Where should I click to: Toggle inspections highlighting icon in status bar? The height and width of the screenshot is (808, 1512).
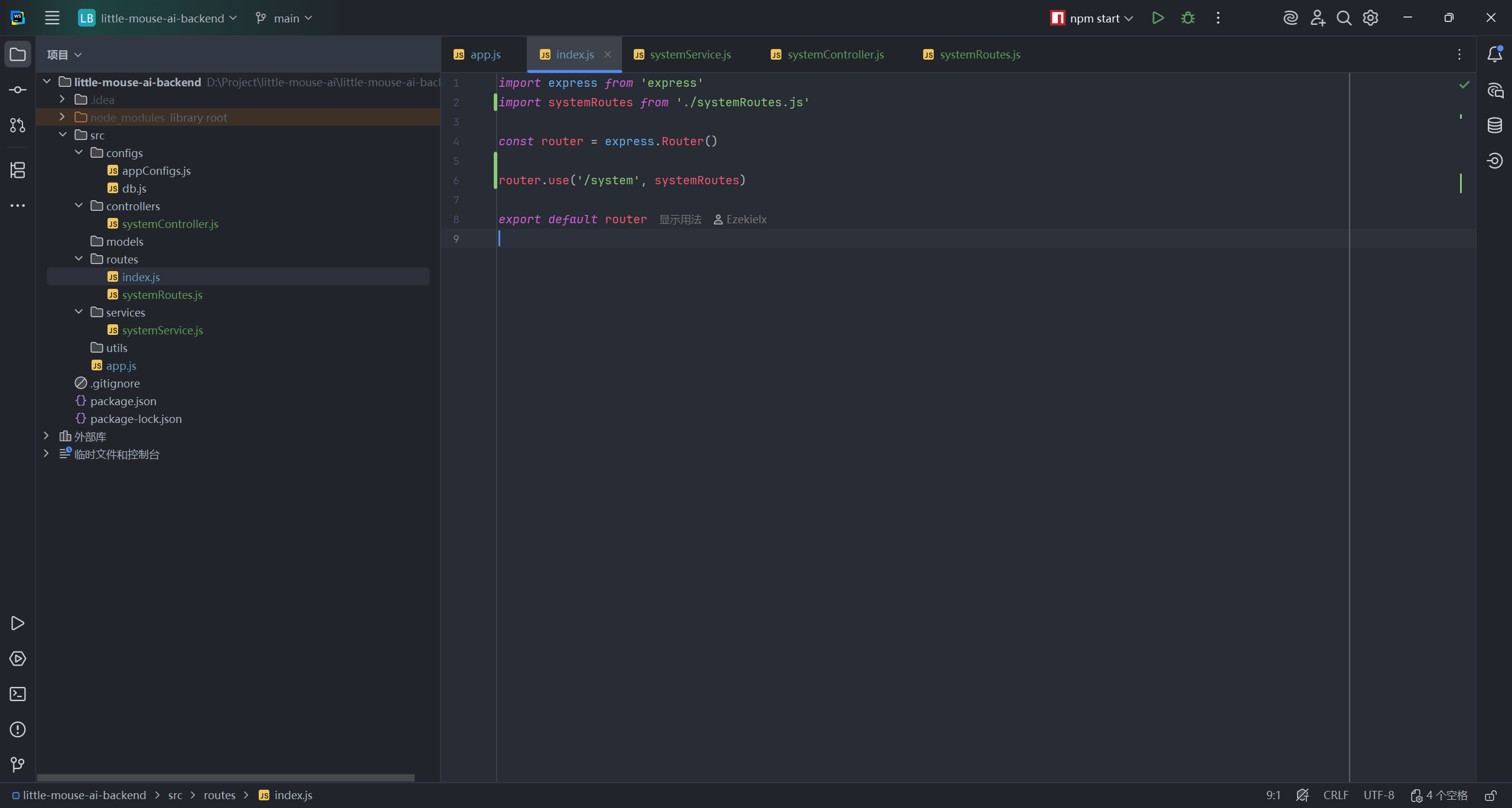point(1302,796)
